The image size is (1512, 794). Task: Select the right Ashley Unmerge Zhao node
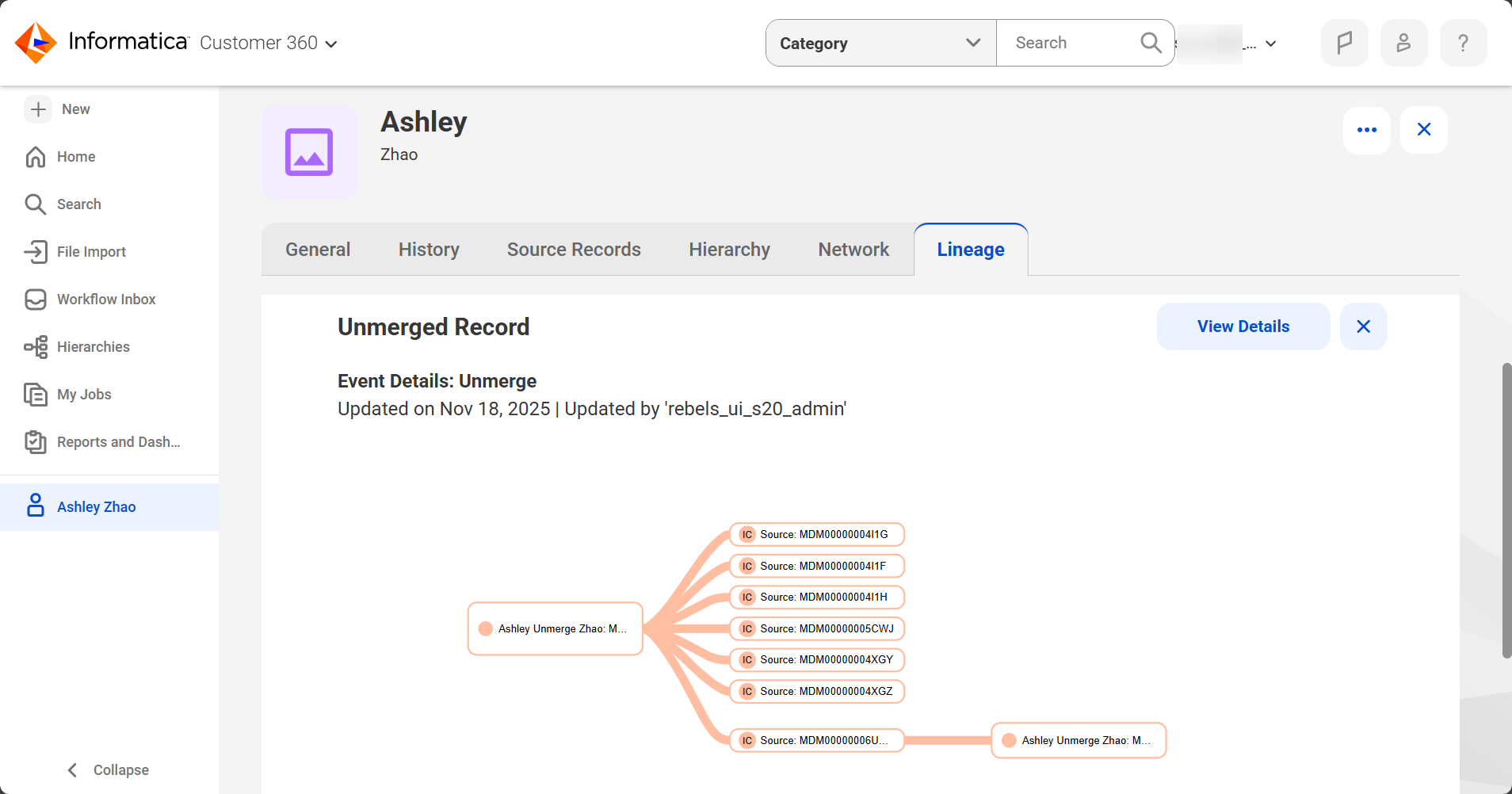click(x=1079, y=740)
